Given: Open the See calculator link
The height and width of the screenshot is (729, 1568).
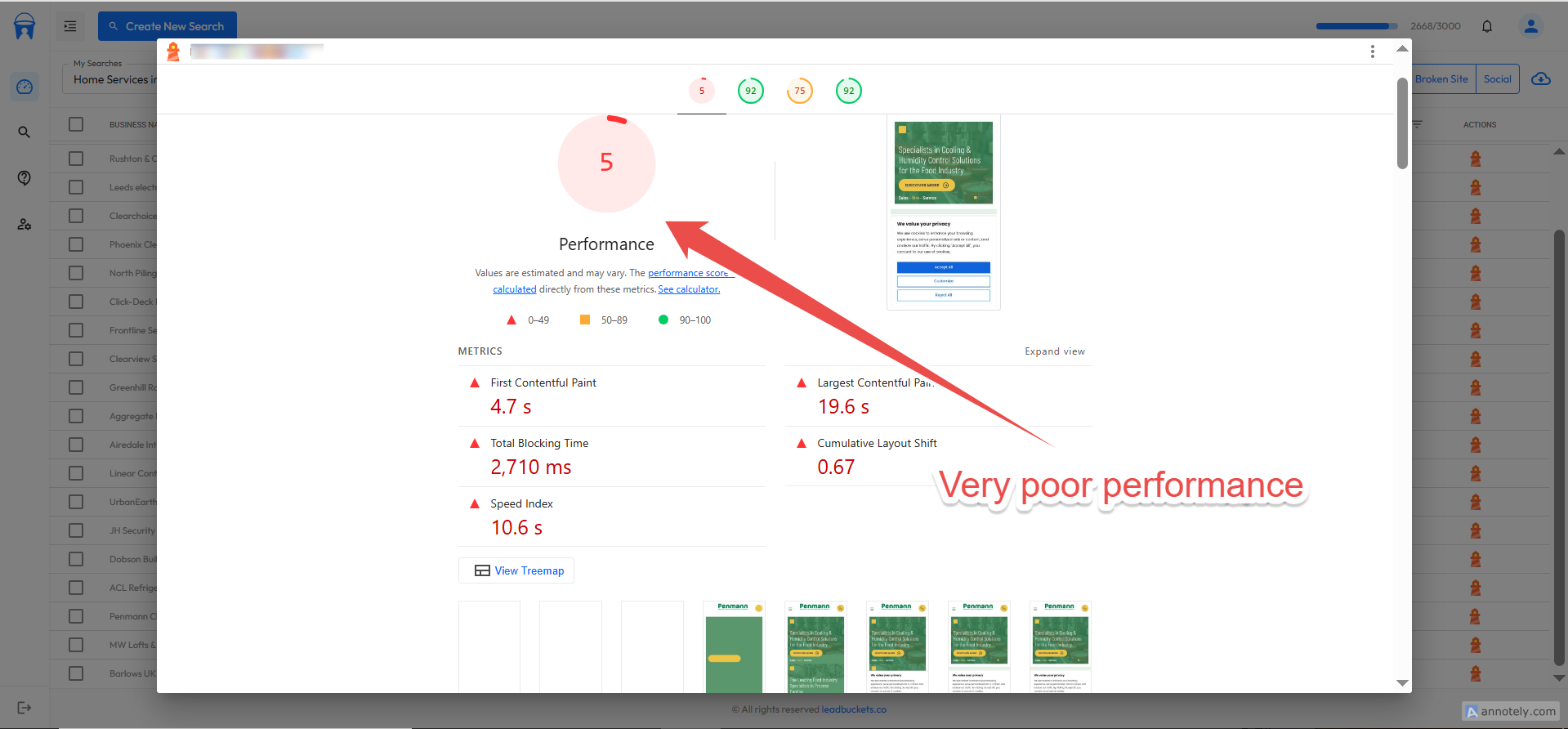Looking at the screenshot, I should click(x=689, y=289).
